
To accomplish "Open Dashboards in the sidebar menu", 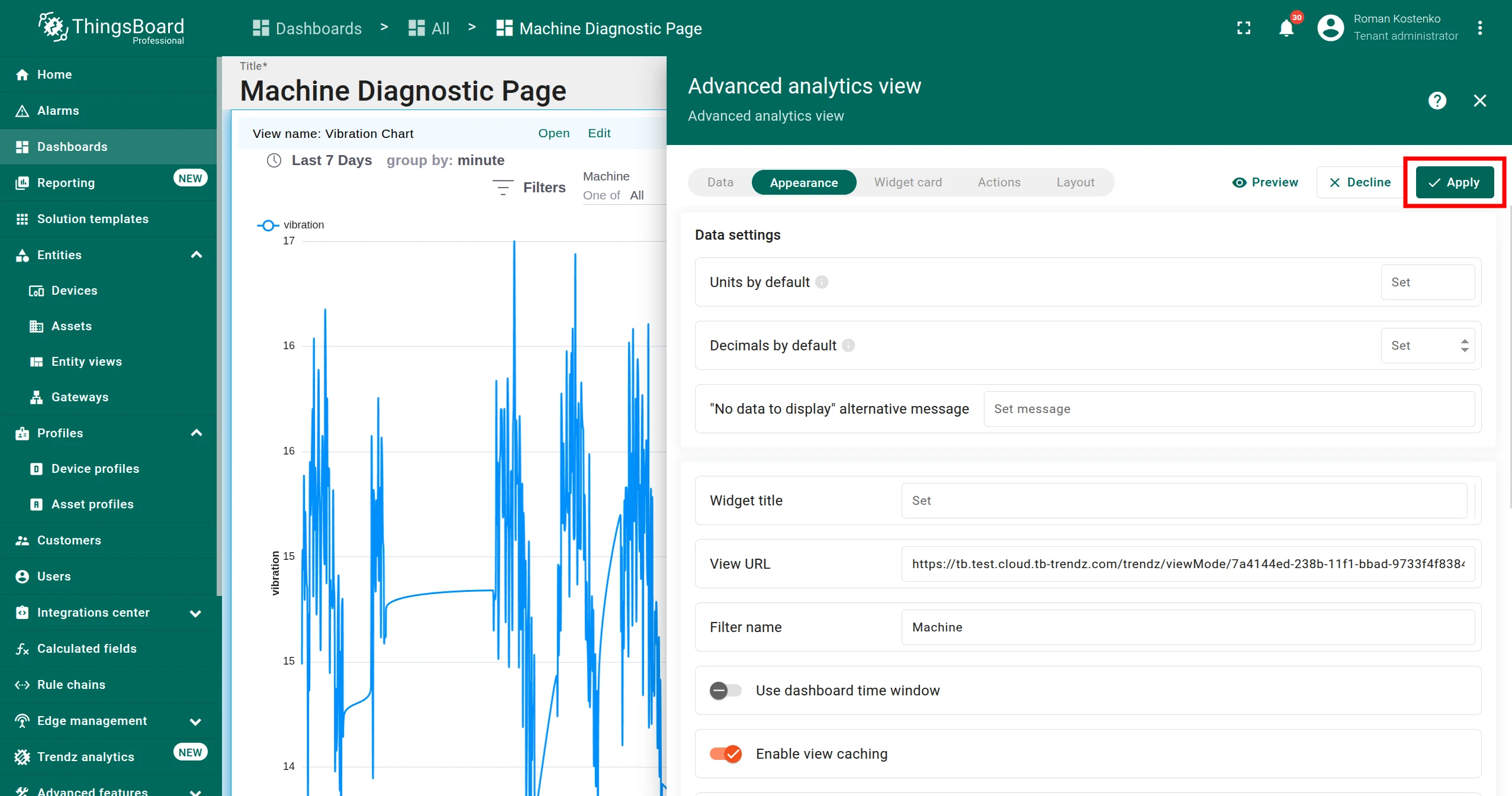I will (108, 147).
